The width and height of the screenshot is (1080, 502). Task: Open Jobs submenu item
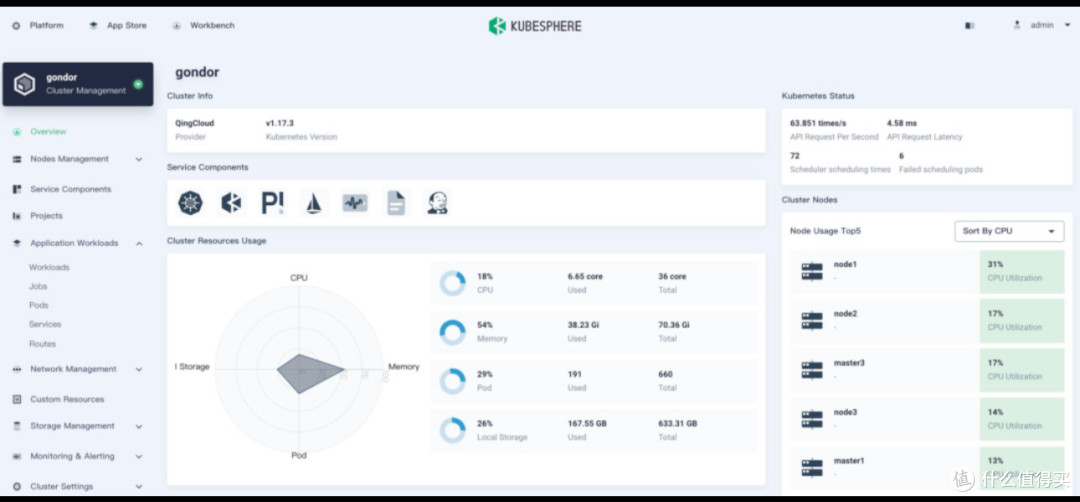coord(38,286)
